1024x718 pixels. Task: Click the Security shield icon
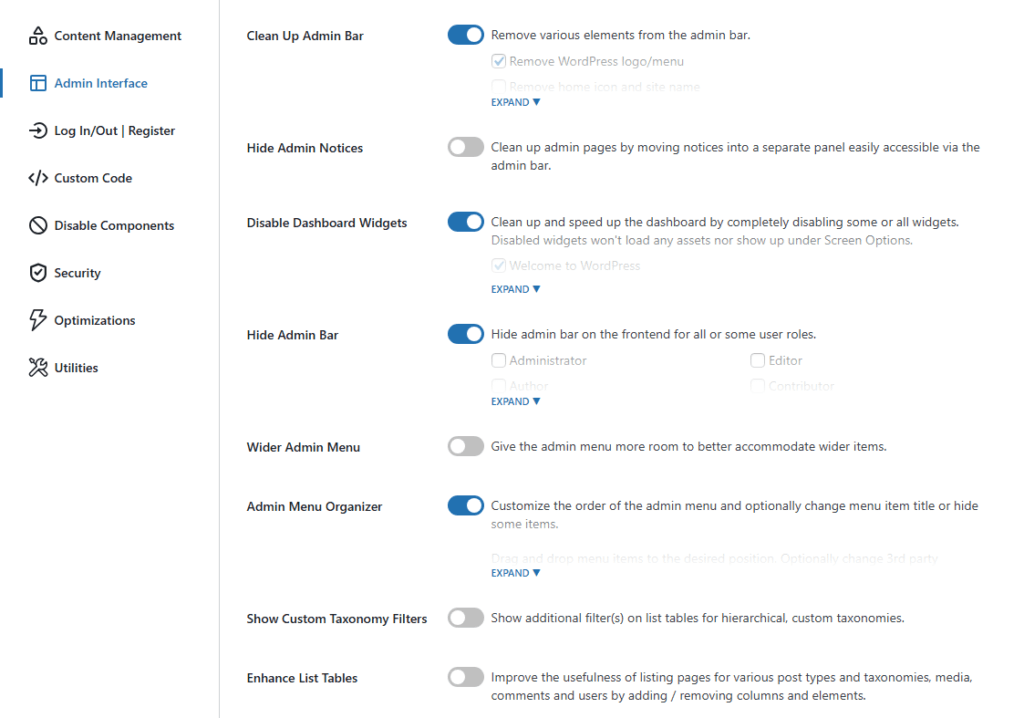pos(38,272)
